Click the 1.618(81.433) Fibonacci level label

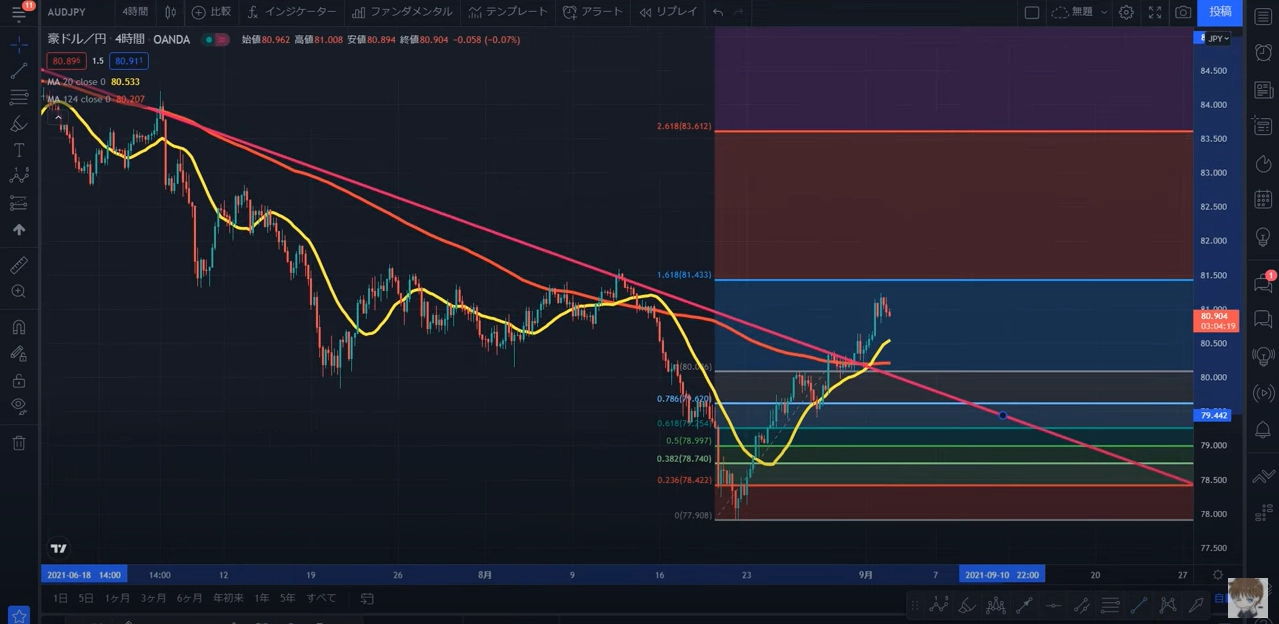(684, 274)
